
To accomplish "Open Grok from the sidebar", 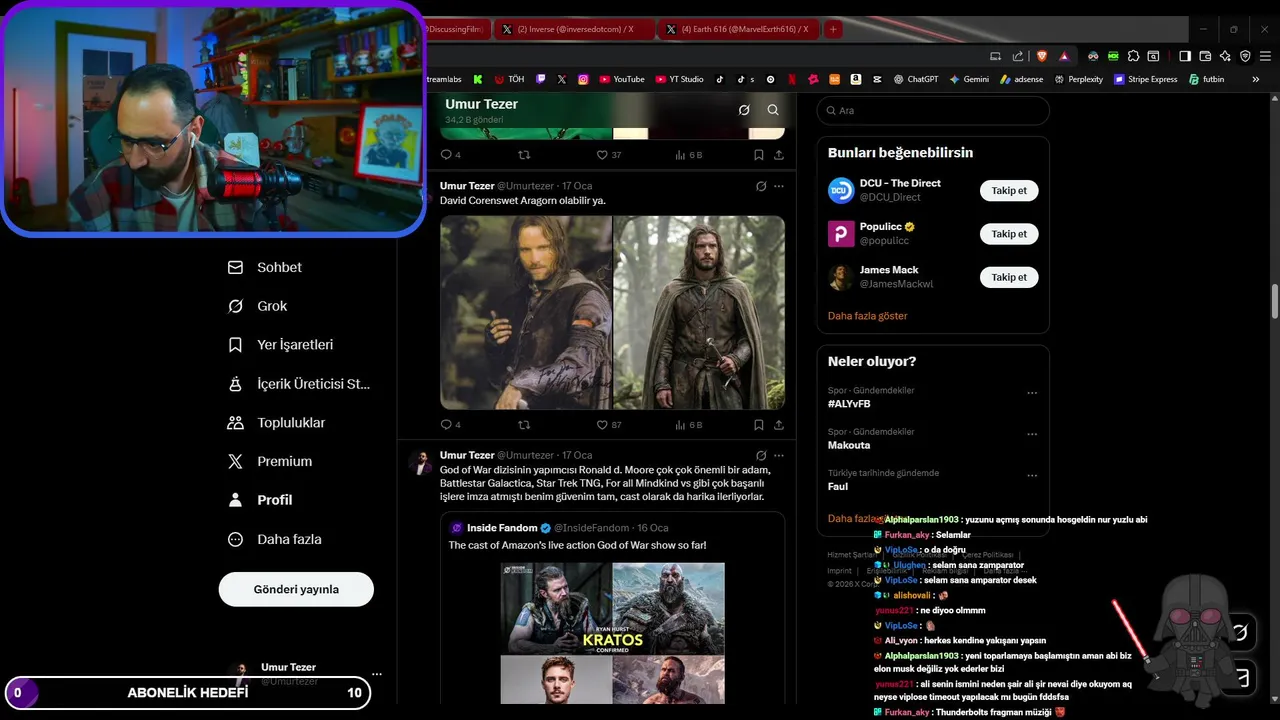I will pos(258,306).
